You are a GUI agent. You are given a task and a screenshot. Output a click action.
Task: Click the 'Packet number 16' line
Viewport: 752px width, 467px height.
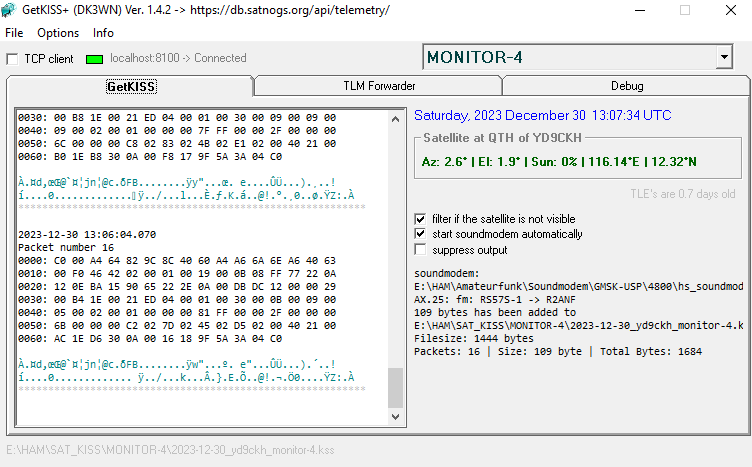66,247
